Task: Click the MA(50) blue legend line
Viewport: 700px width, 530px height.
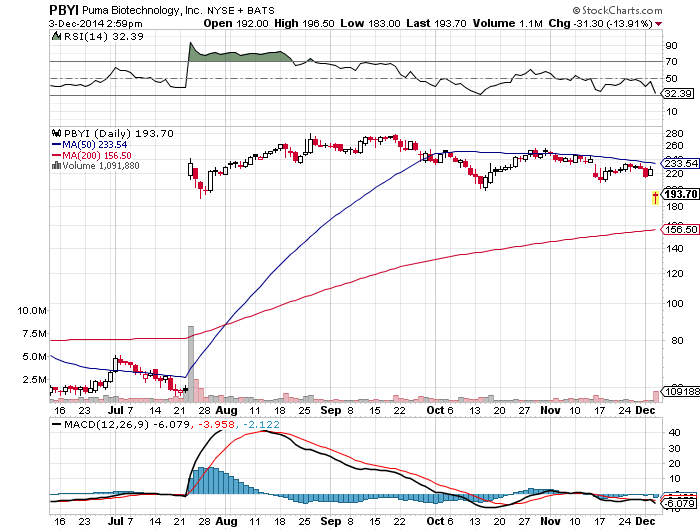Action: [57, 144]
